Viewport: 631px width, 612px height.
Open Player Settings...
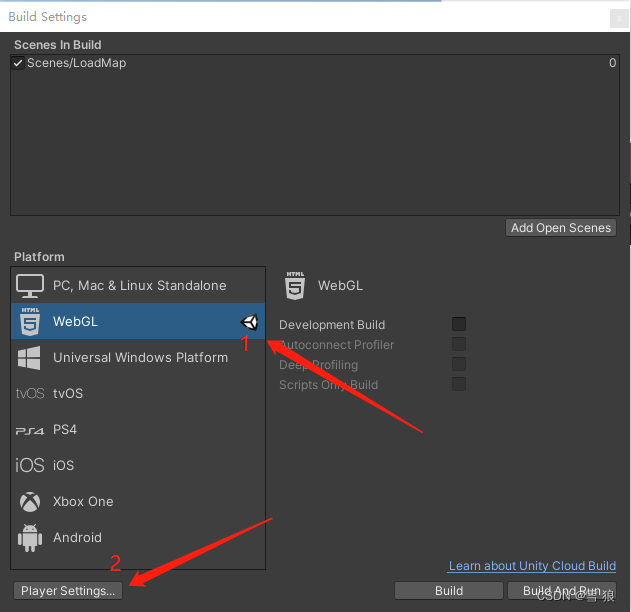click(68, 591)
